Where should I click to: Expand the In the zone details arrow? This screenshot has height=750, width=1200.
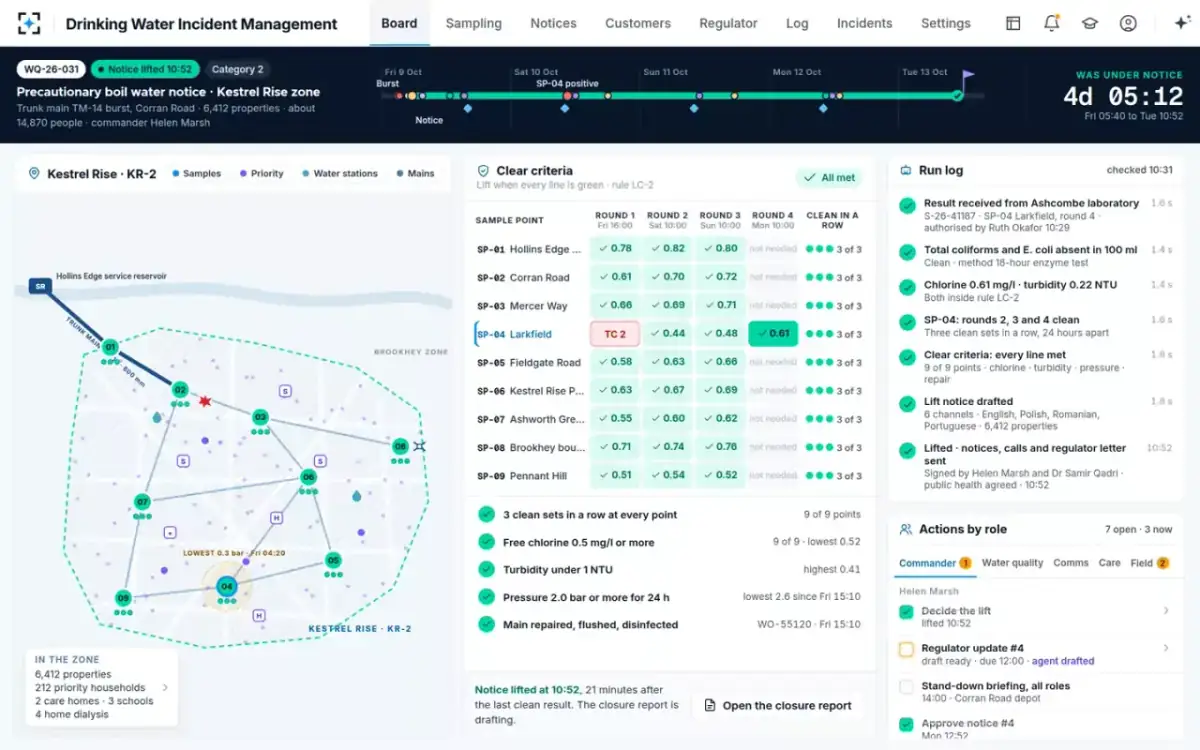pyautogui.click(x=165, y=687)
